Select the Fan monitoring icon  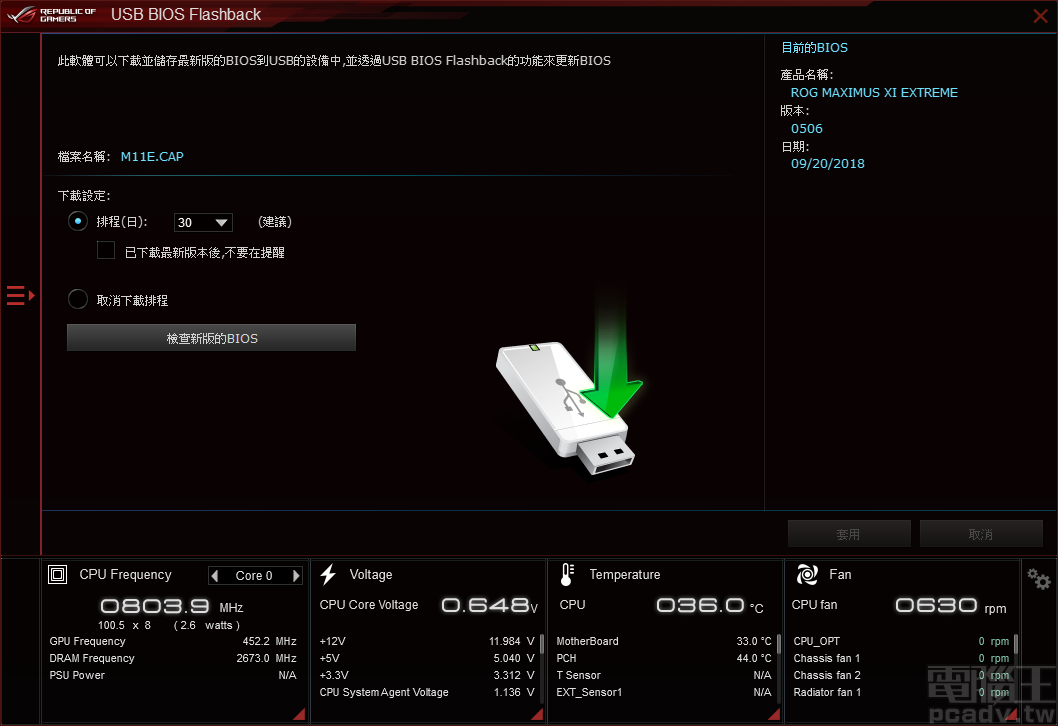click(x=806, y=574)
